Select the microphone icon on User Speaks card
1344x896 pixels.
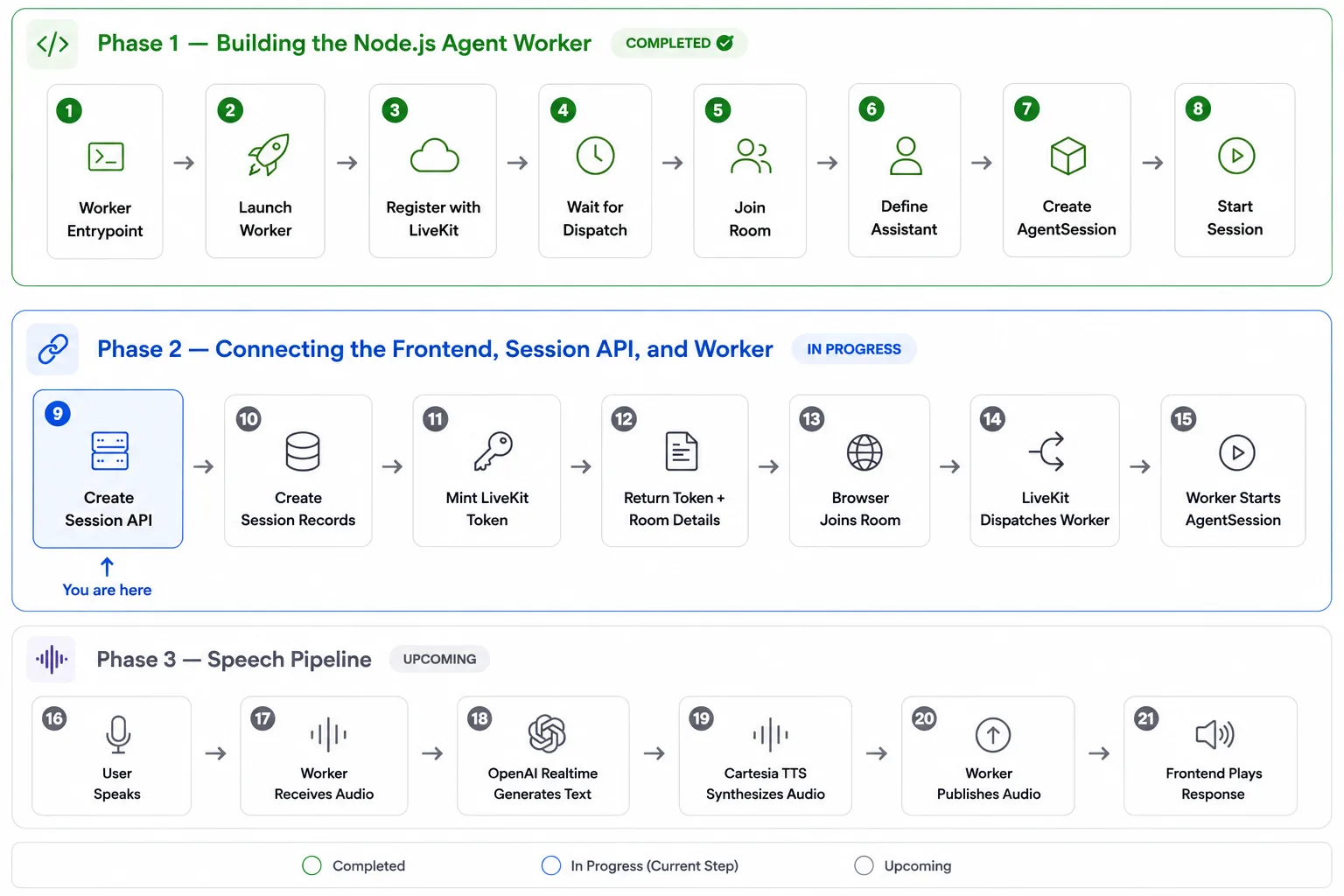click(118, 735)
